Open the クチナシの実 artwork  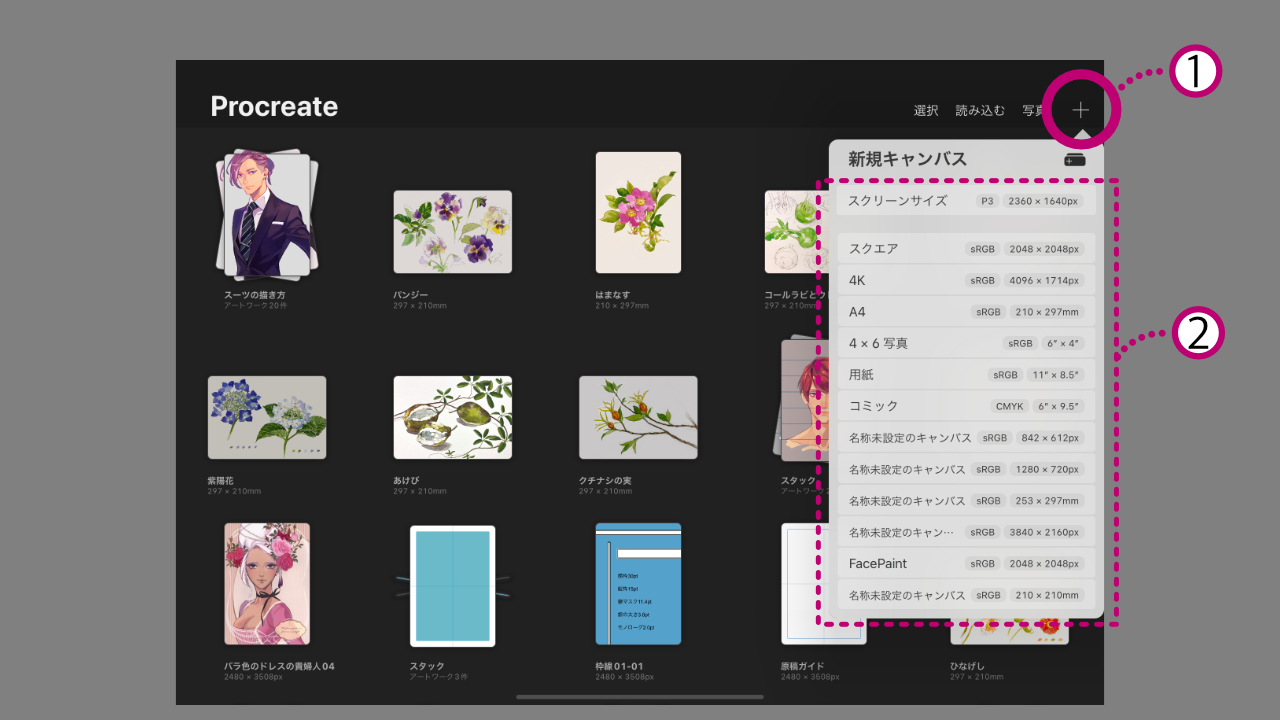click(x=638, y=417)
